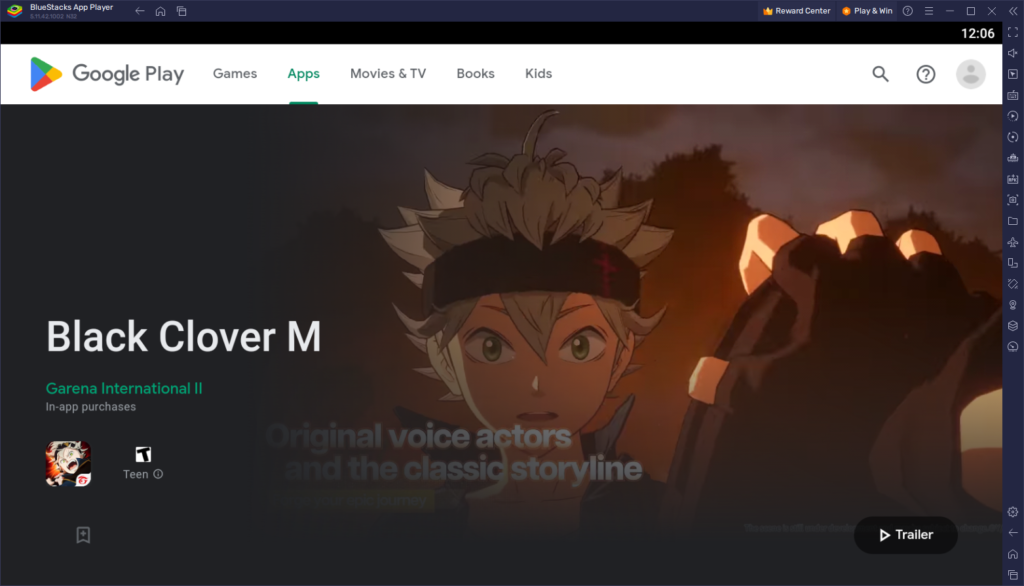Play the Black Clover M trailer
The width and height of the screenshot is (1024, 586).
pyautogui.click(x=905, y=535)
